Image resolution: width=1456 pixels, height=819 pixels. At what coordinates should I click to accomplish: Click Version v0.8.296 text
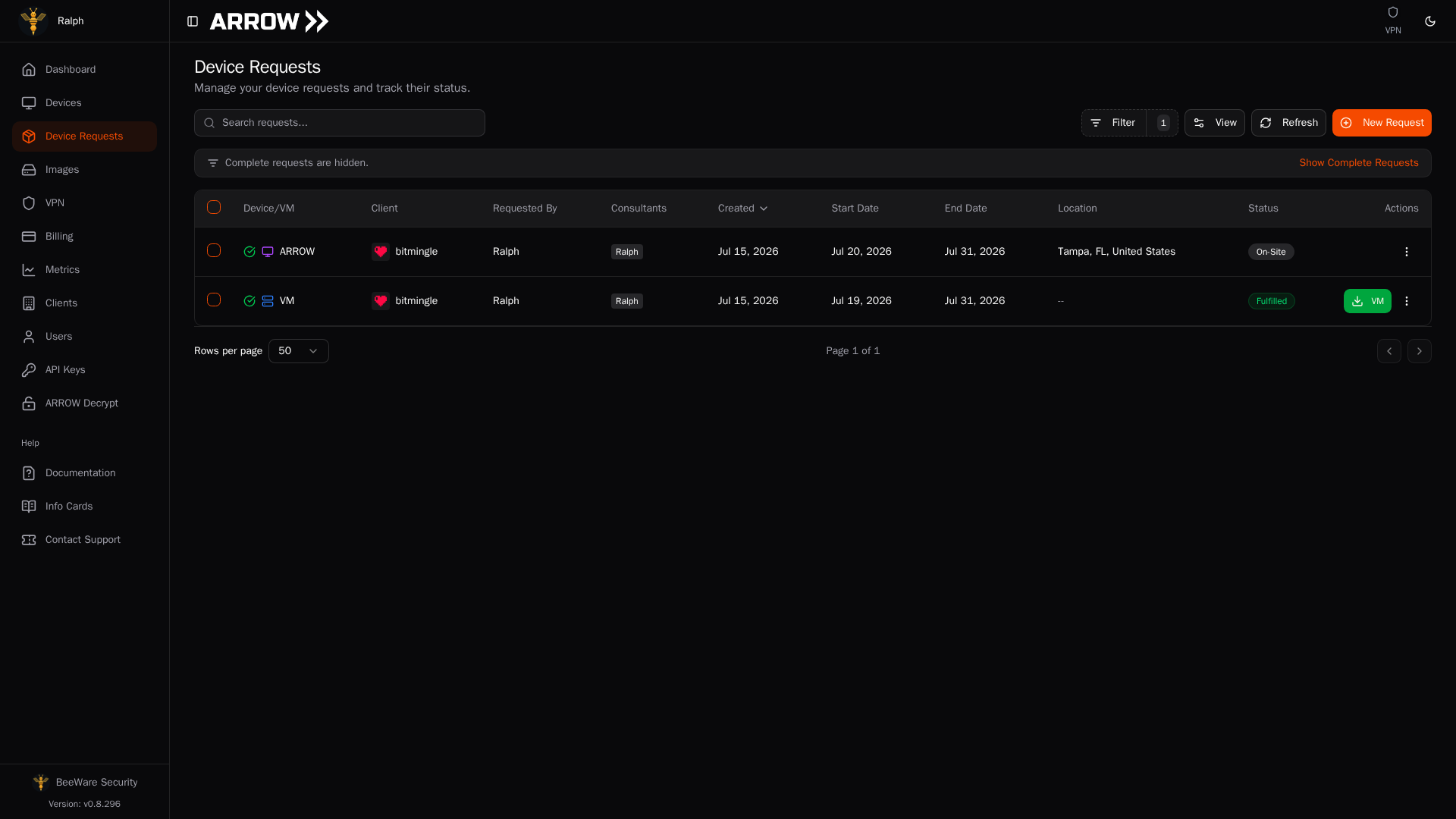tap(84, 804)
